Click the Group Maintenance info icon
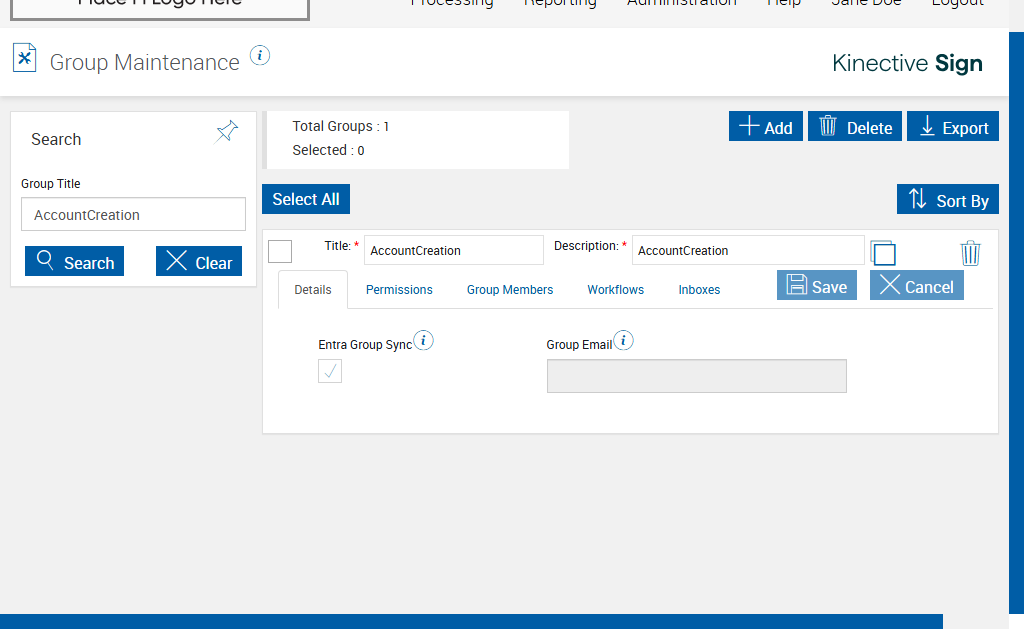 pos(260,56)
